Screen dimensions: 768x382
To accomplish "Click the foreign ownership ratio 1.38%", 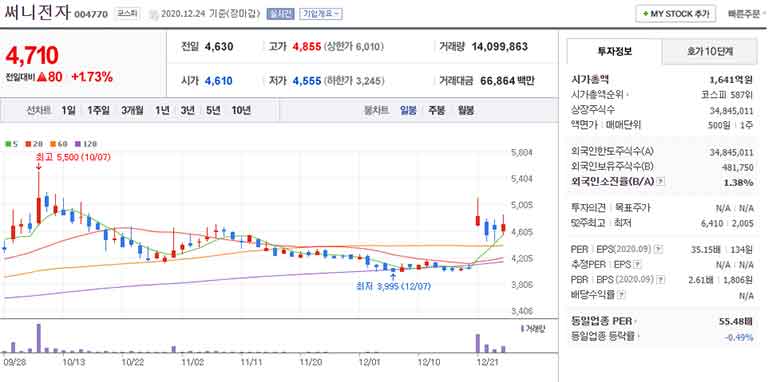I will pos(740,182).
